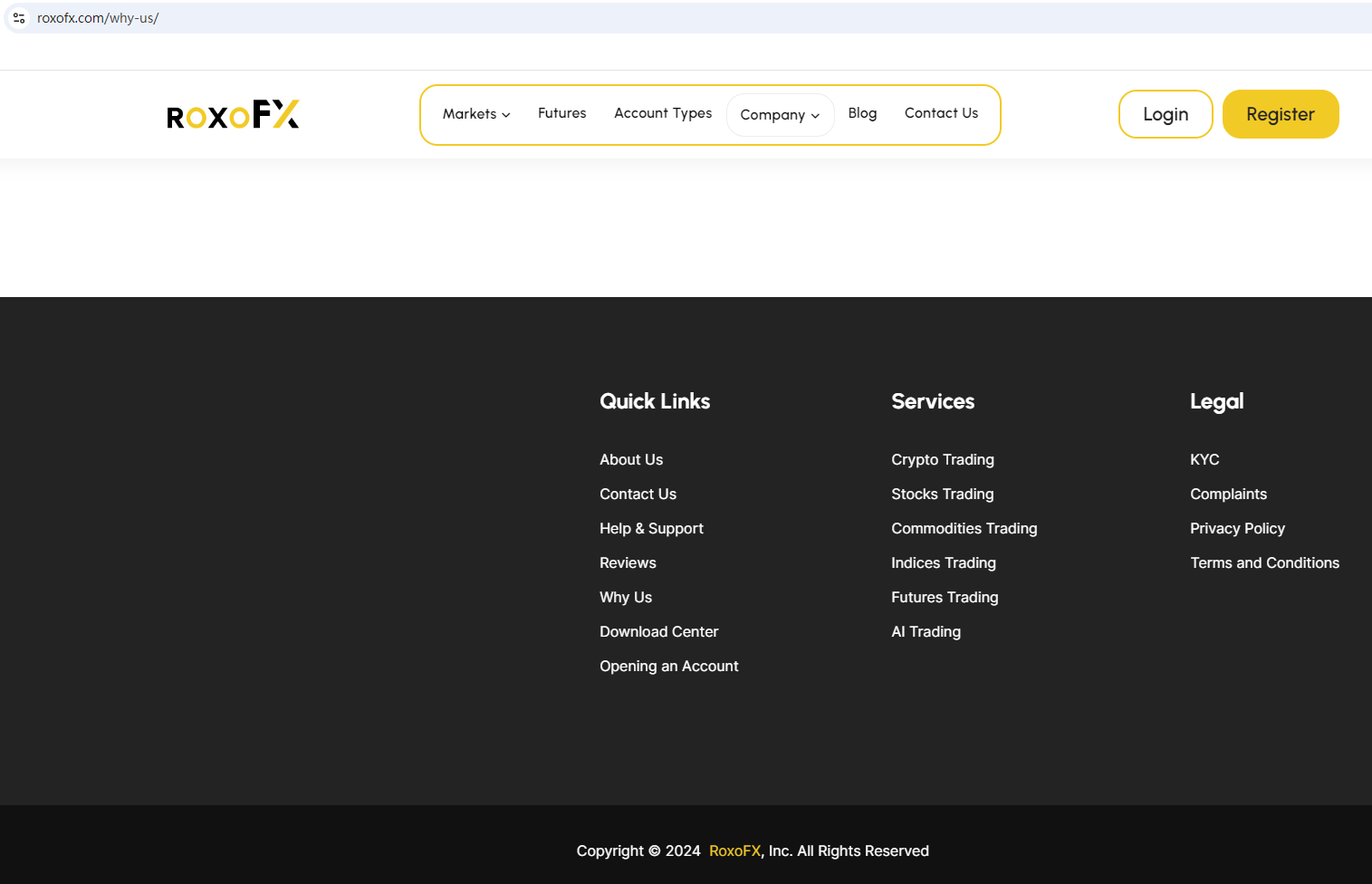
Task: Click the RoxoFX logo in header
Action: click(233, 115)
